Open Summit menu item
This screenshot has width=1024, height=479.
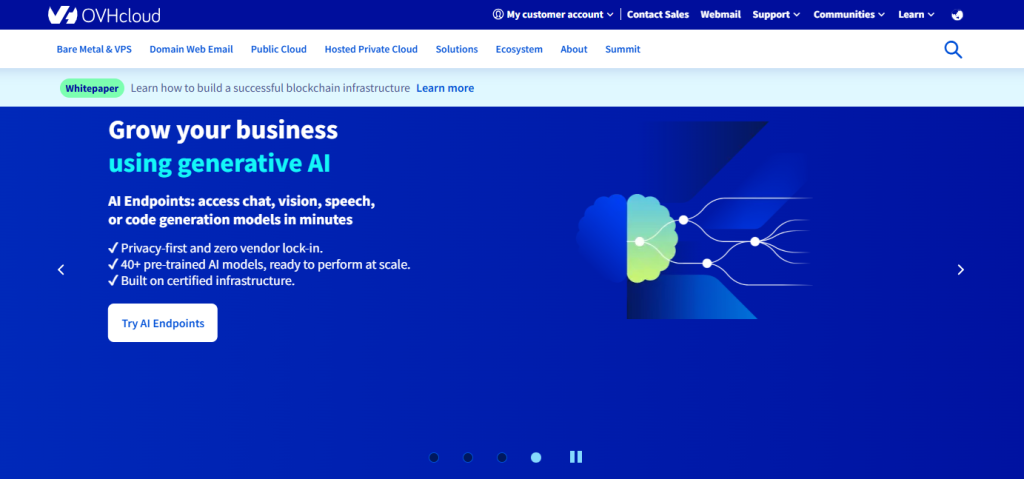622,49
